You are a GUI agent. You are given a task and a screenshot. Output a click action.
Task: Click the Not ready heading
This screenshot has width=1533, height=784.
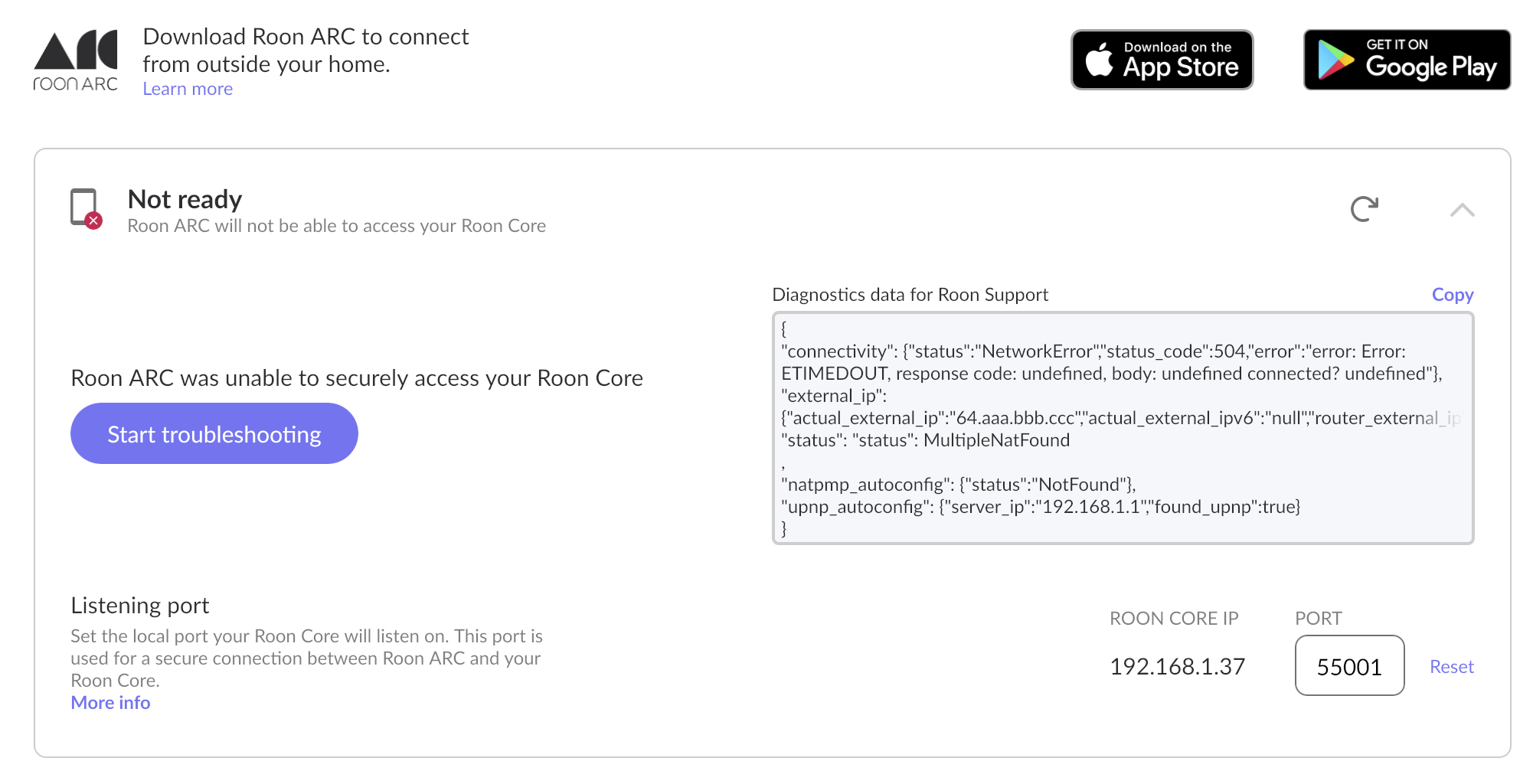pyautogui.click(x=185, y=199)
